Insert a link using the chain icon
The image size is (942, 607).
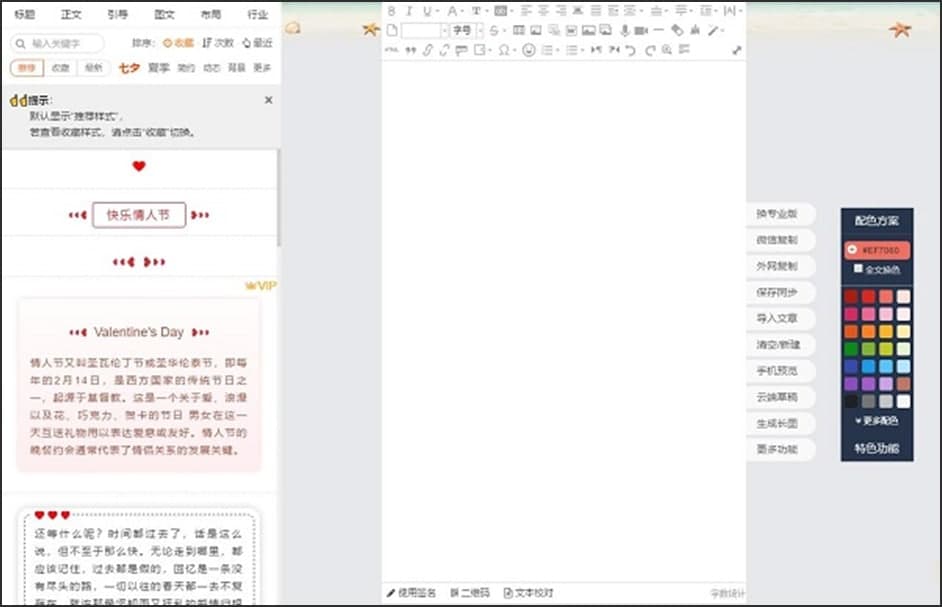point(428,50)
